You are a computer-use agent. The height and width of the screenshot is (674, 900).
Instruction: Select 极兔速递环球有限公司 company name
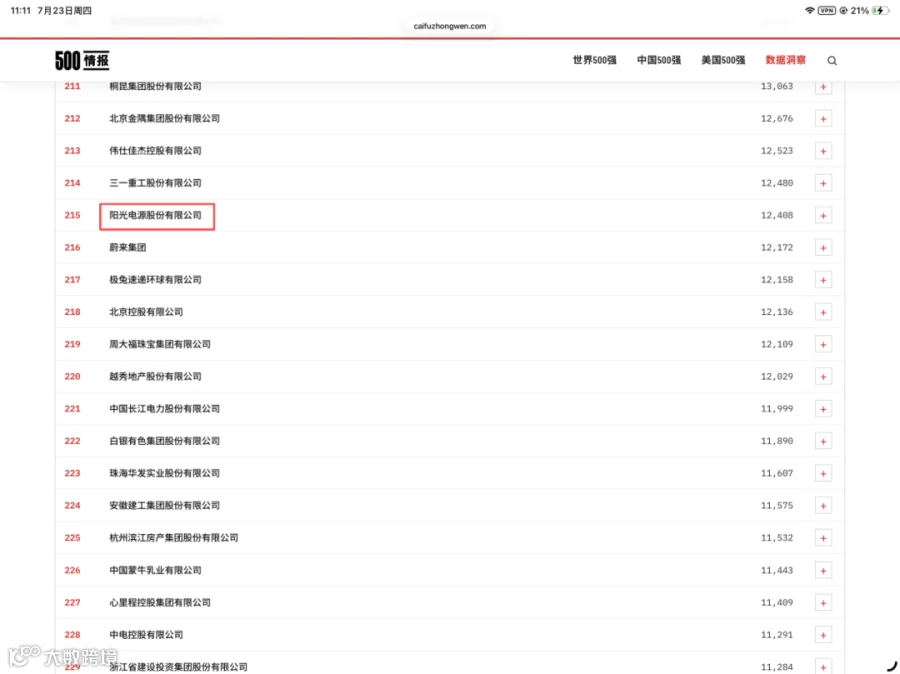tap(155, 280)
